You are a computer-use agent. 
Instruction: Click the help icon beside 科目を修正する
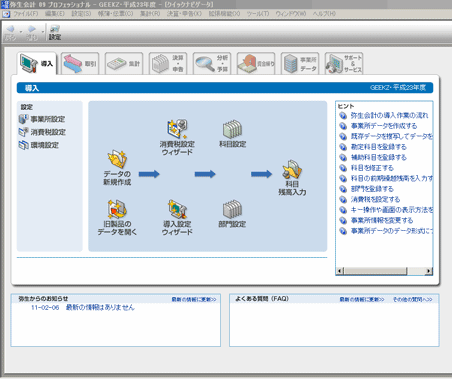click(x=343, y=168)
